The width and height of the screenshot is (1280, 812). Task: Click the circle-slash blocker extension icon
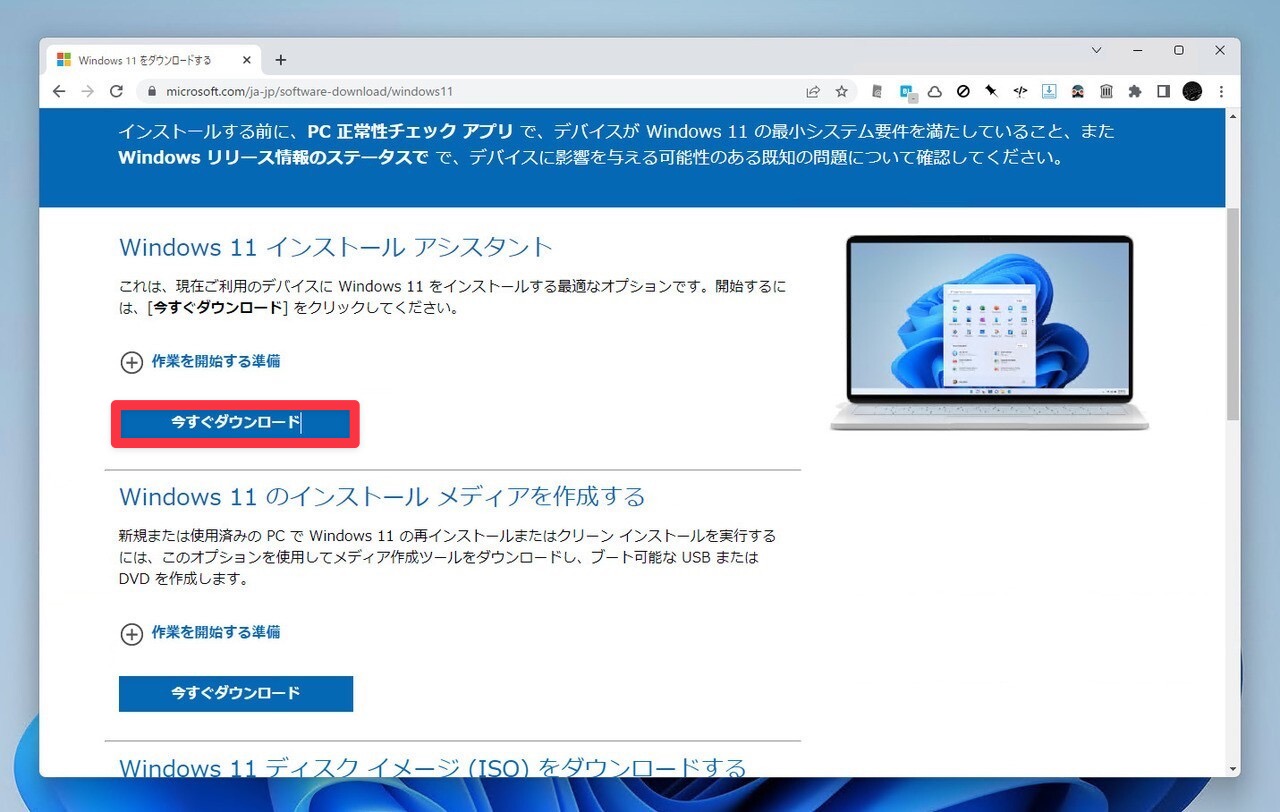point(963,91)
